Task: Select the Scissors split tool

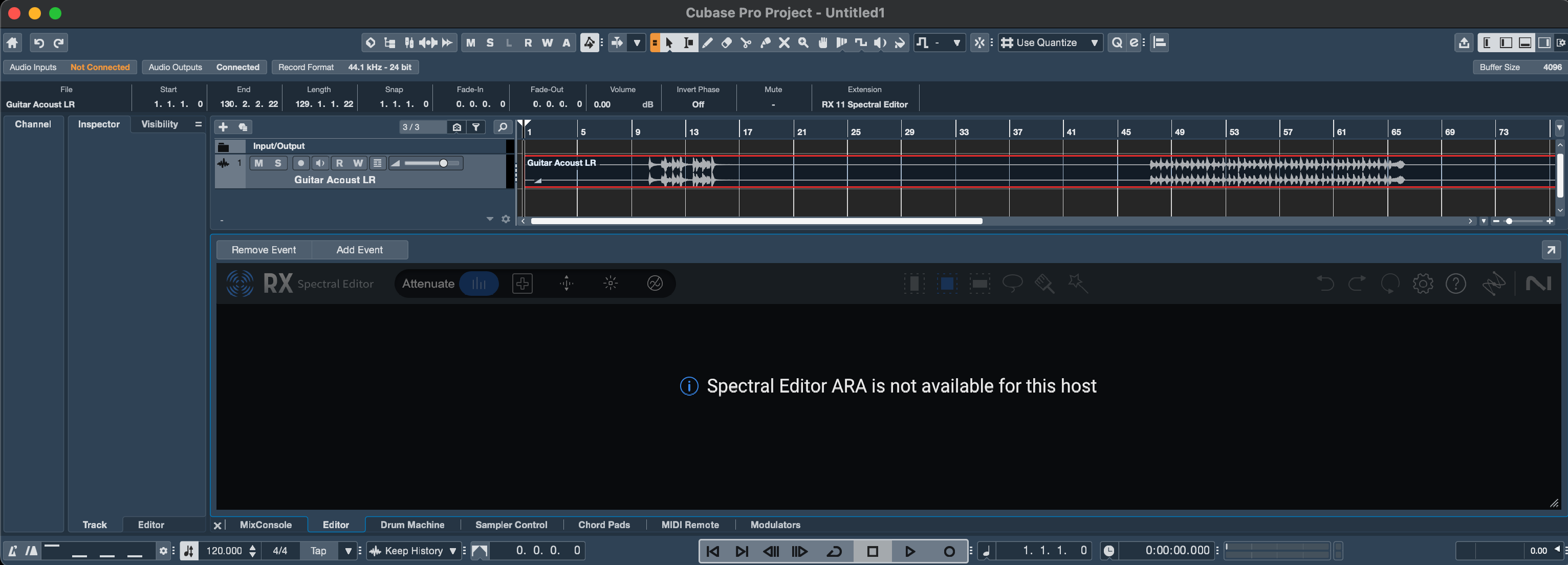Action: coord(746,42)
